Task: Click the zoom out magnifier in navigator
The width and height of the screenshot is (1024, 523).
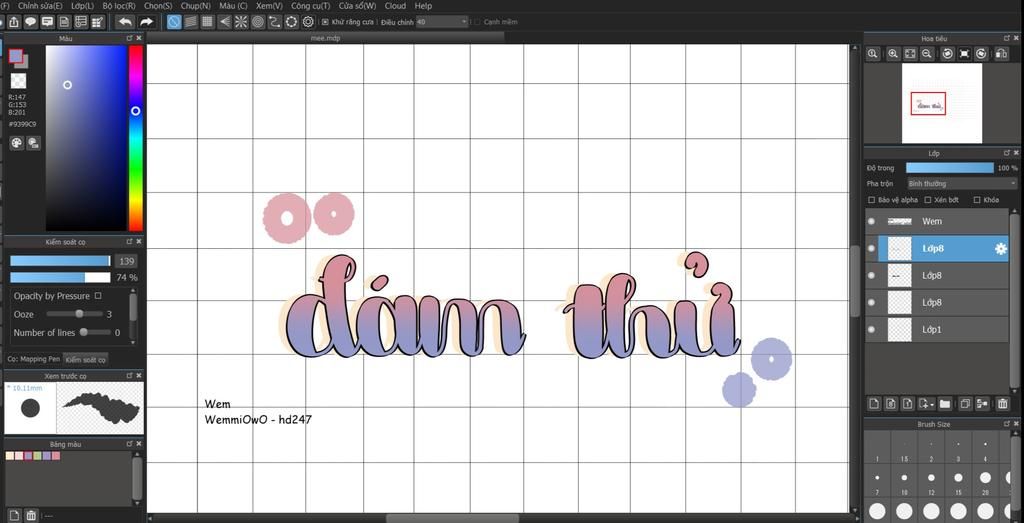Action: point(926,54)
